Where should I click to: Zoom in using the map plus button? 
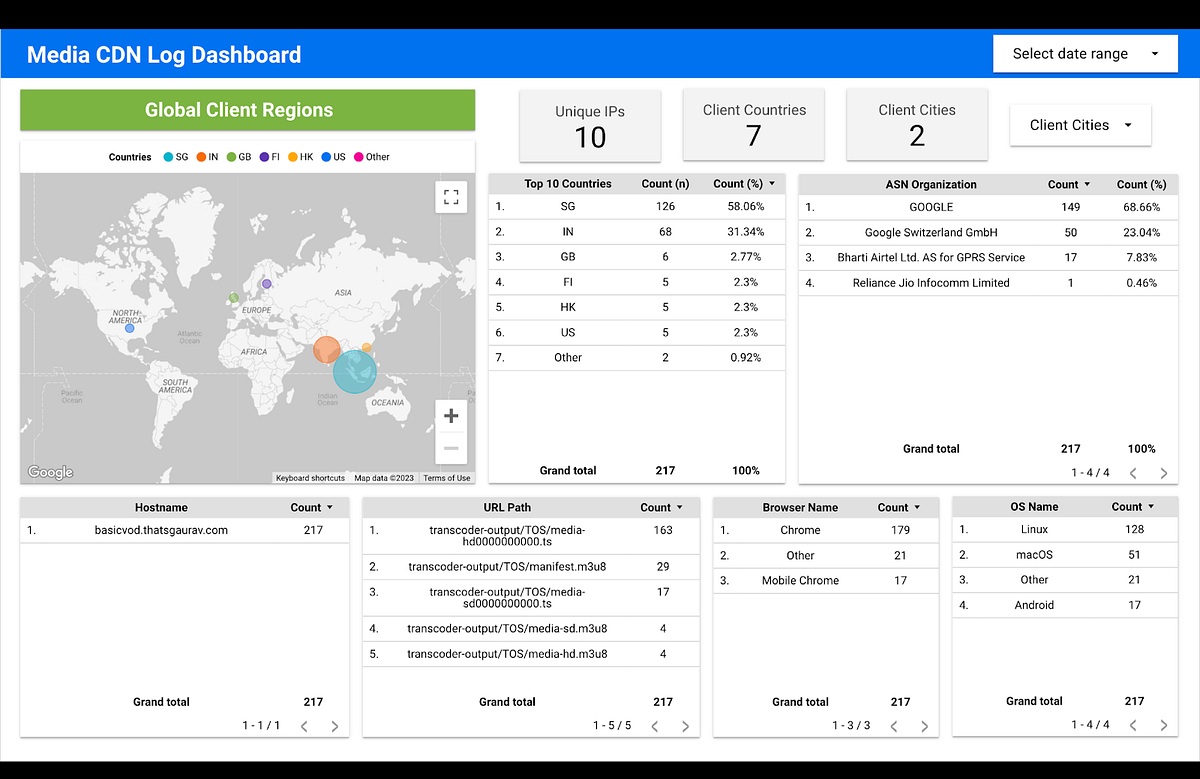450,415
